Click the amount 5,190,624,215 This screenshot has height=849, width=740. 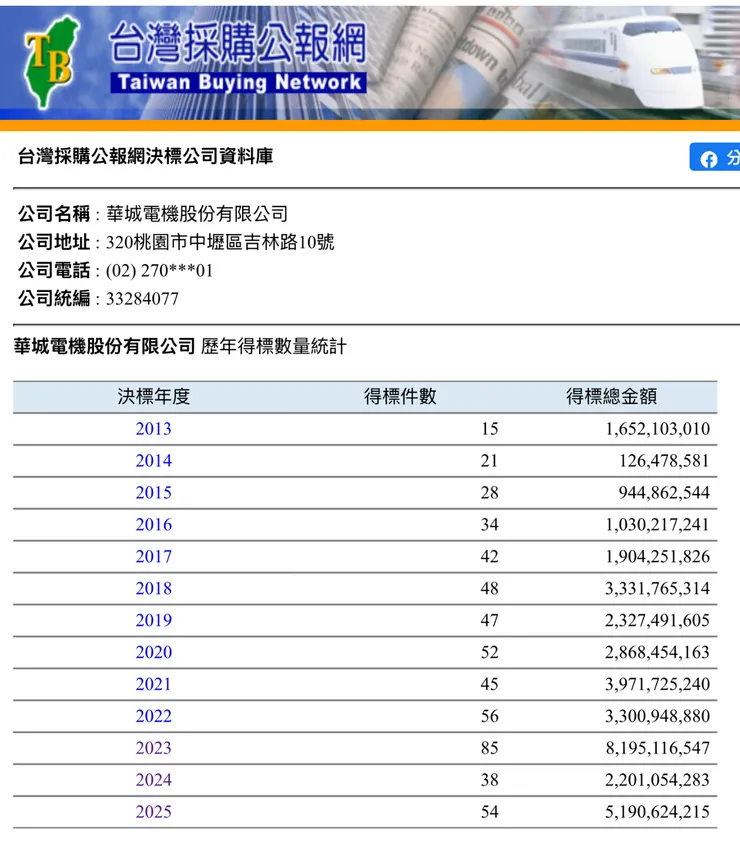tap(657, 812)
